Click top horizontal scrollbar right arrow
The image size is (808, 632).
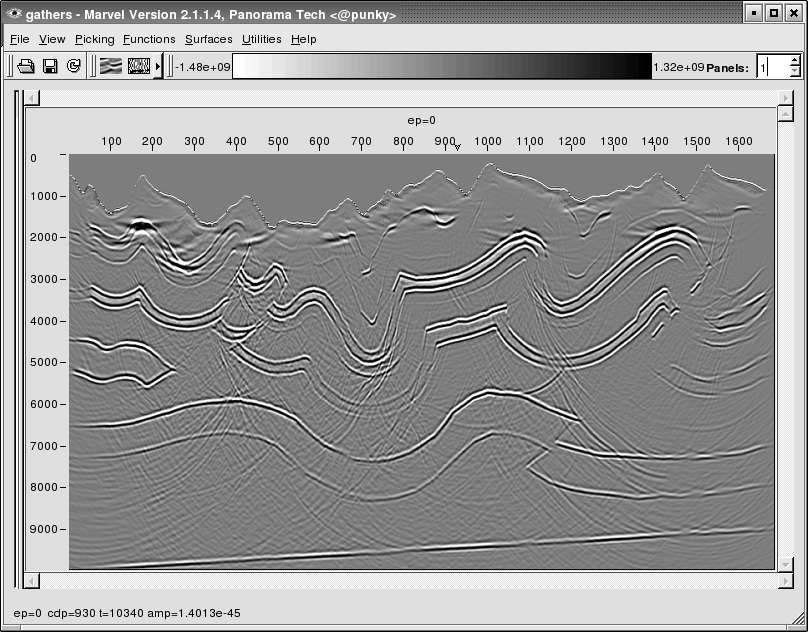pyautogui.click(x=785, y=98)
